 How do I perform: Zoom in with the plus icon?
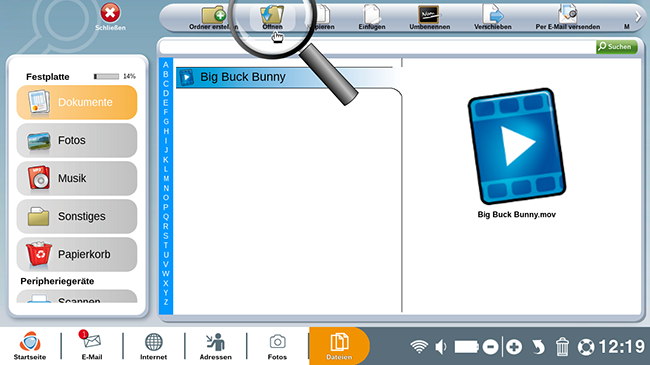[514, 347]
